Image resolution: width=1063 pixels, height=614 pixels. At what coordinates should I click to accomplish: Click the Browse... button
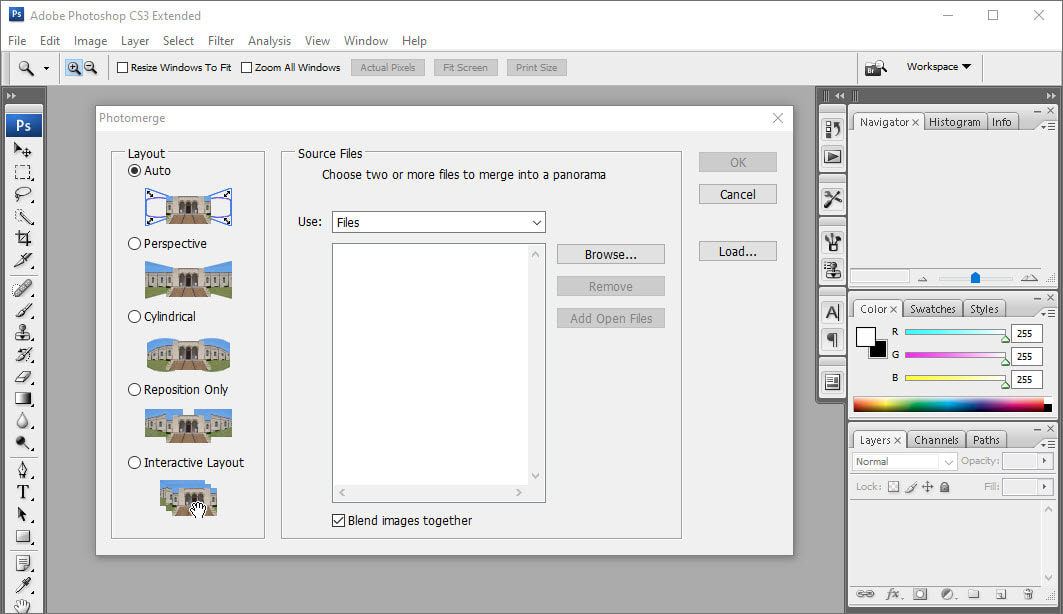(611, 254)
